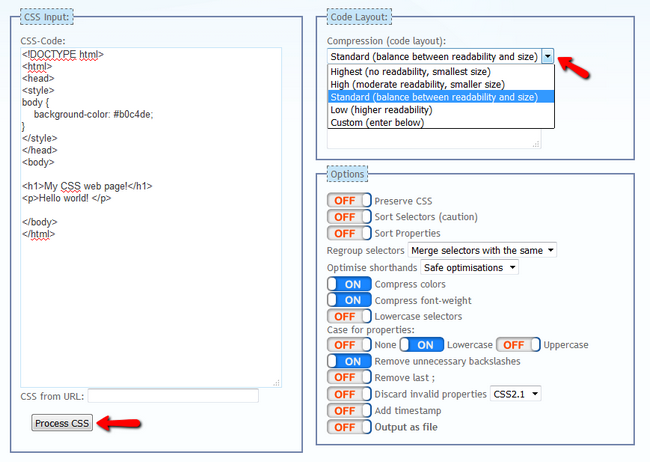This screenshot has width=650, height=462.
Task: Turn on Remove last ; toggle
Action: tap(349, 377)
